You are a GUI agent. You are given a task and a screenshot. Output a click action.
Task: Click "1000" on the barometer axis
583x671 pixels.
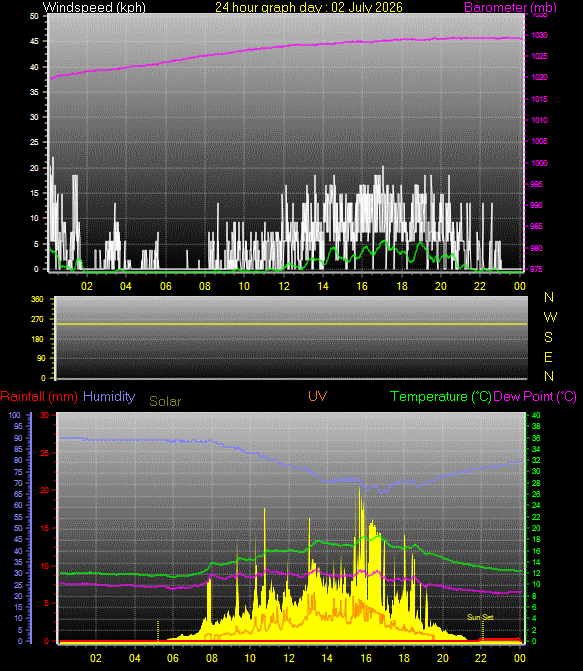(539, 163)
